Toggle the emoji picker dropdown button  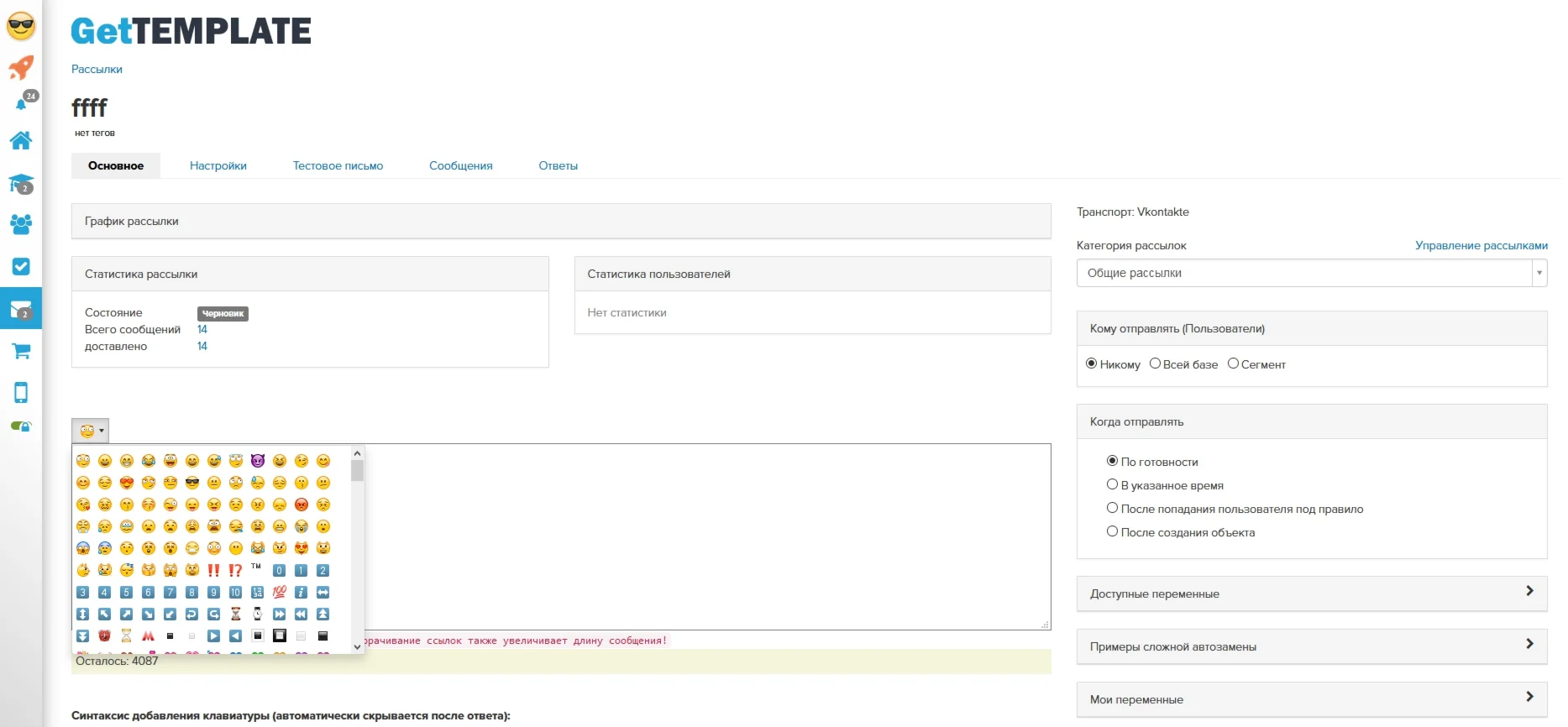[x=91, y=431]
